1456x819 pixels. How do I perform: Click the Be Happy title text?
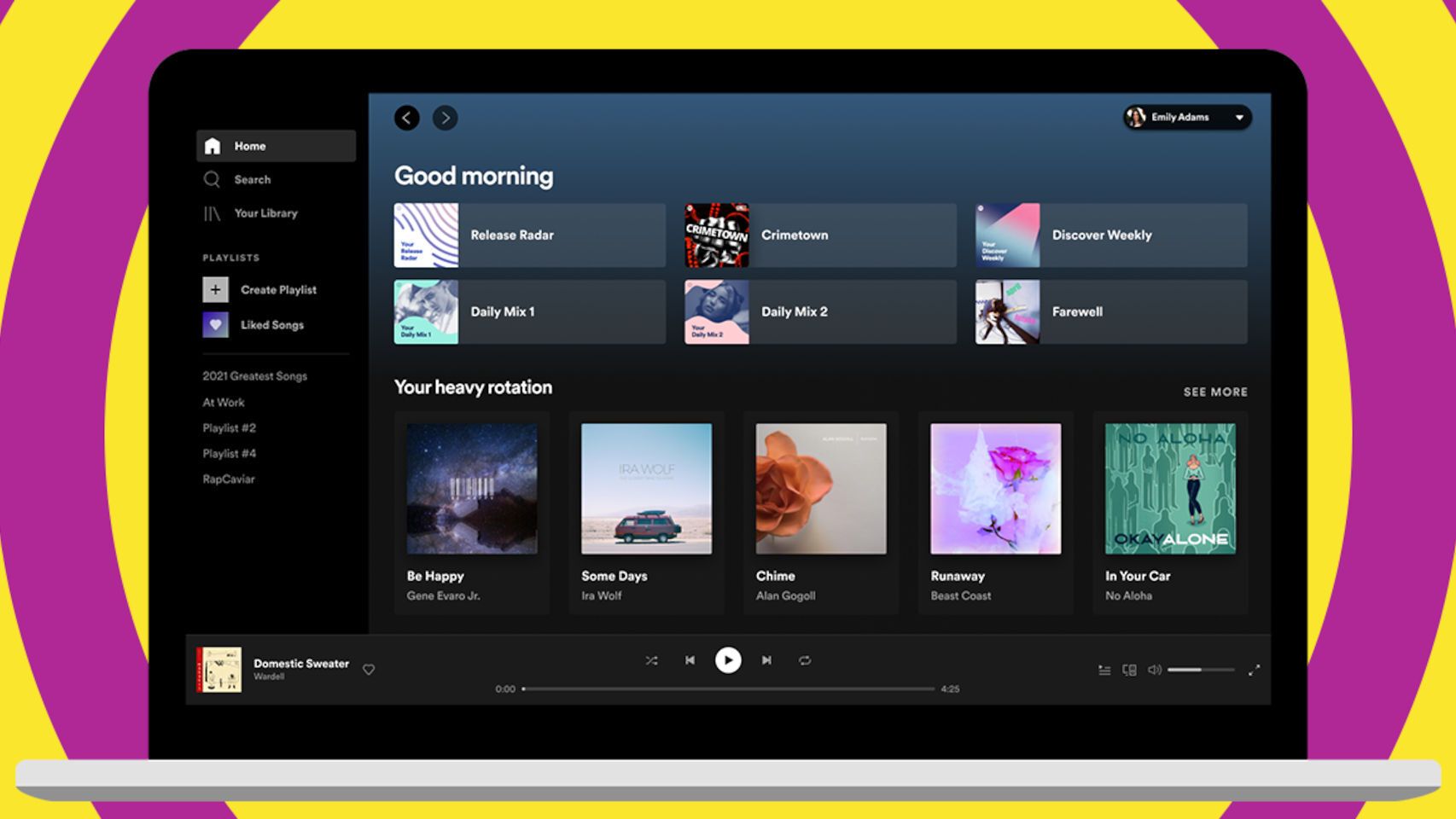pyautogui.click(x=435, y=576)
